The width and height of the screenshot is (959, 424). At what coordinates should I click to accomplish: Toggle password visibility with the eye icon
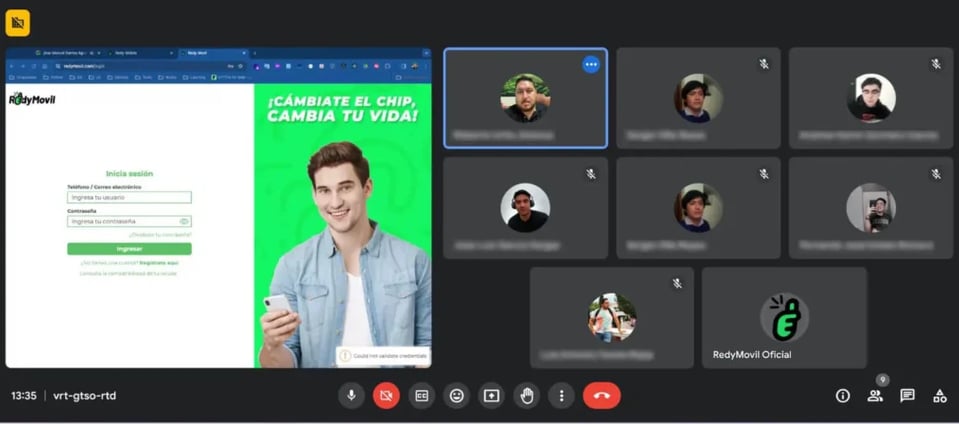[x=184, y=221]
